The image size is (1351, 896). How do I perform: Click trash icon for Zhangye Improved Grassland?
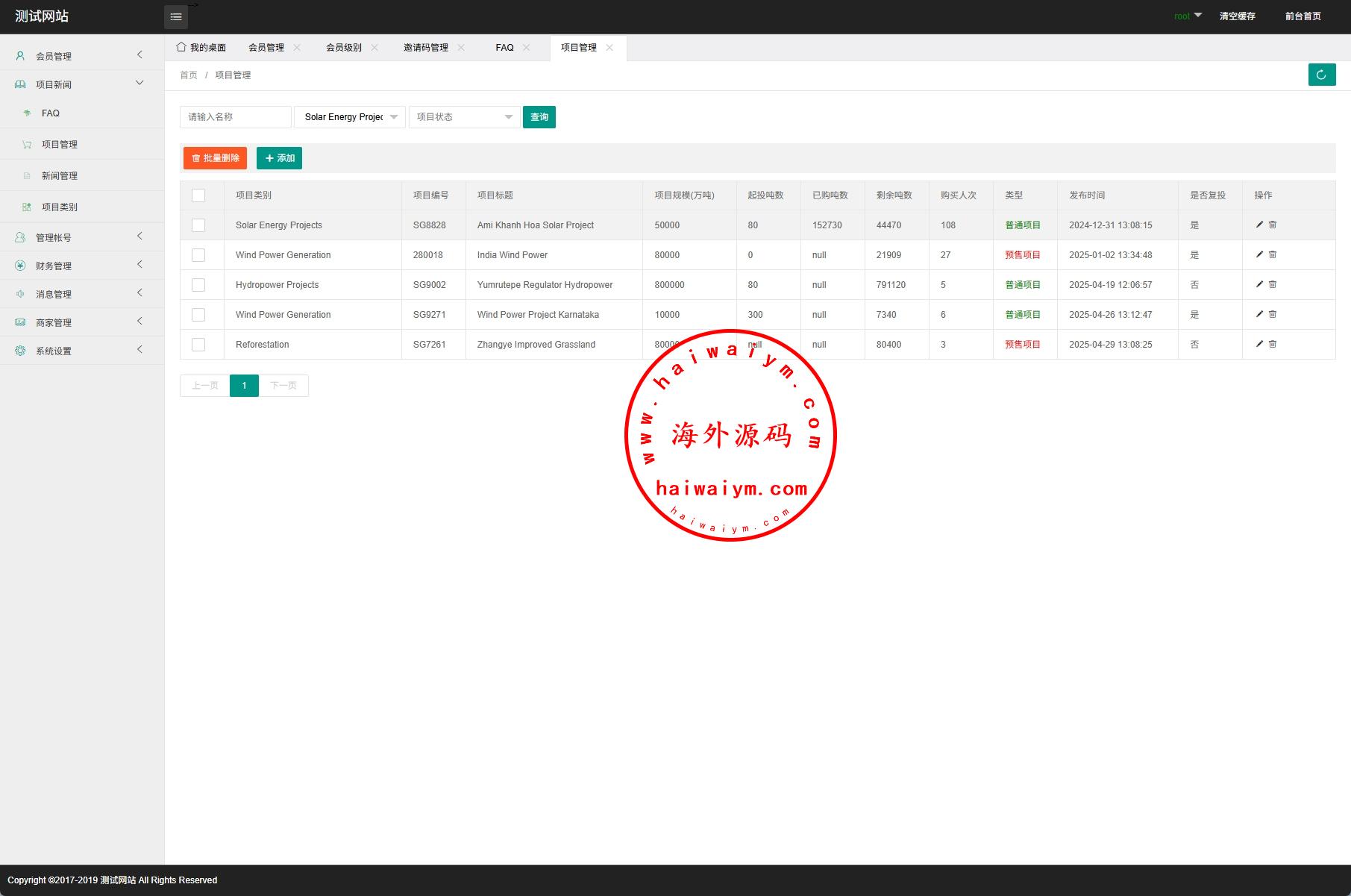[x=1273, y=344]
